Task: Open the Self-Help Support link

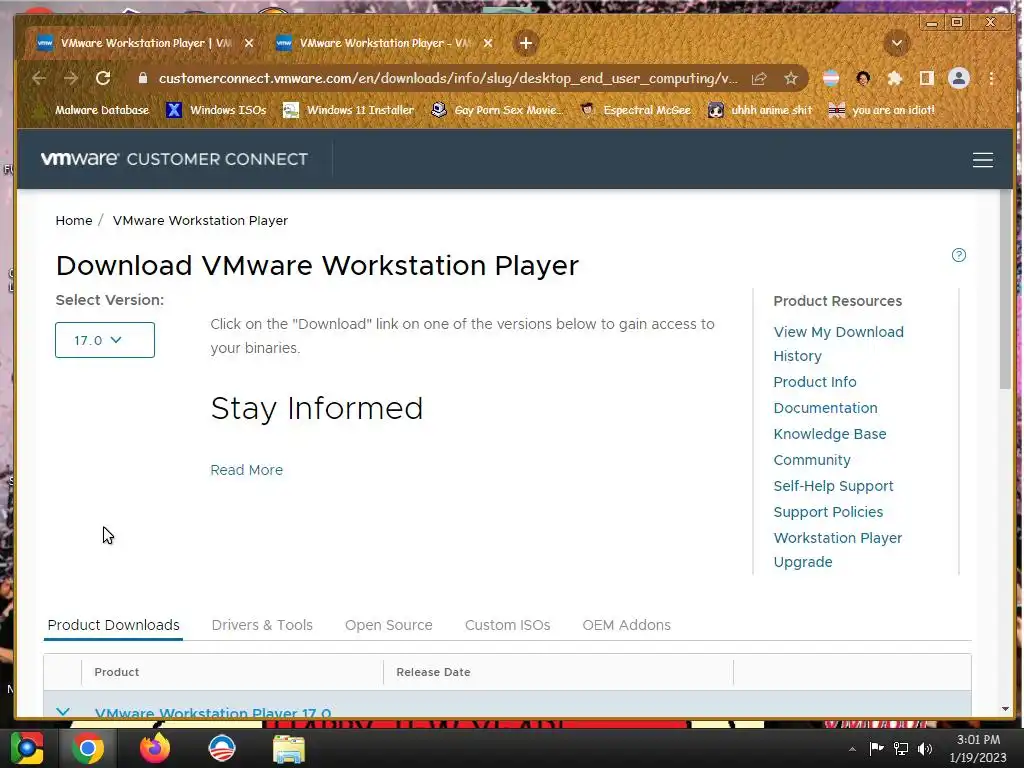Action: tap(833, 487)
